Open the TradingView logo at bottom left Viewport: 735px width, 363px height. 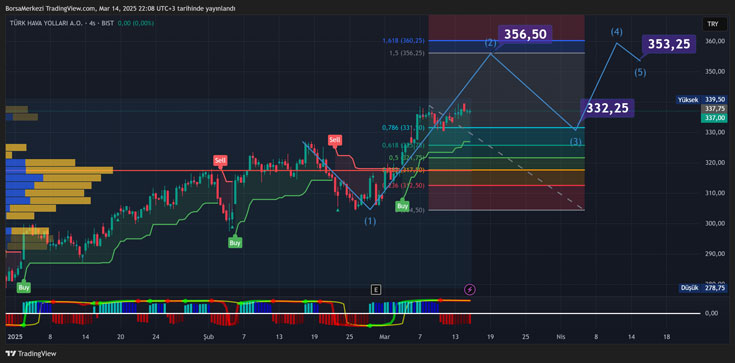pos(30,354)
